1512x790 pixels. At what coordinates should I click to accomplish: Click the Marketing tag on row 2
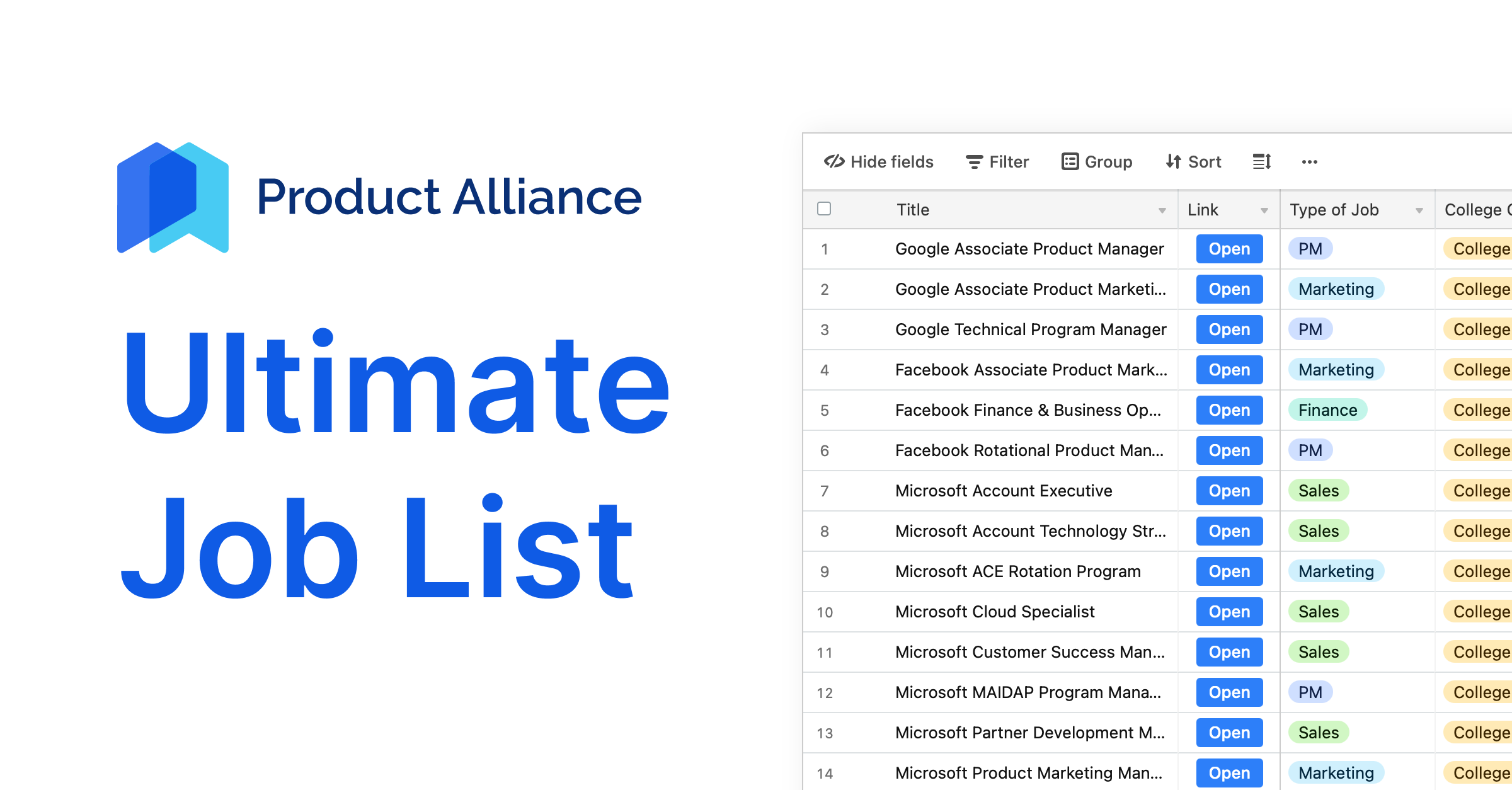coord(1336,289)
